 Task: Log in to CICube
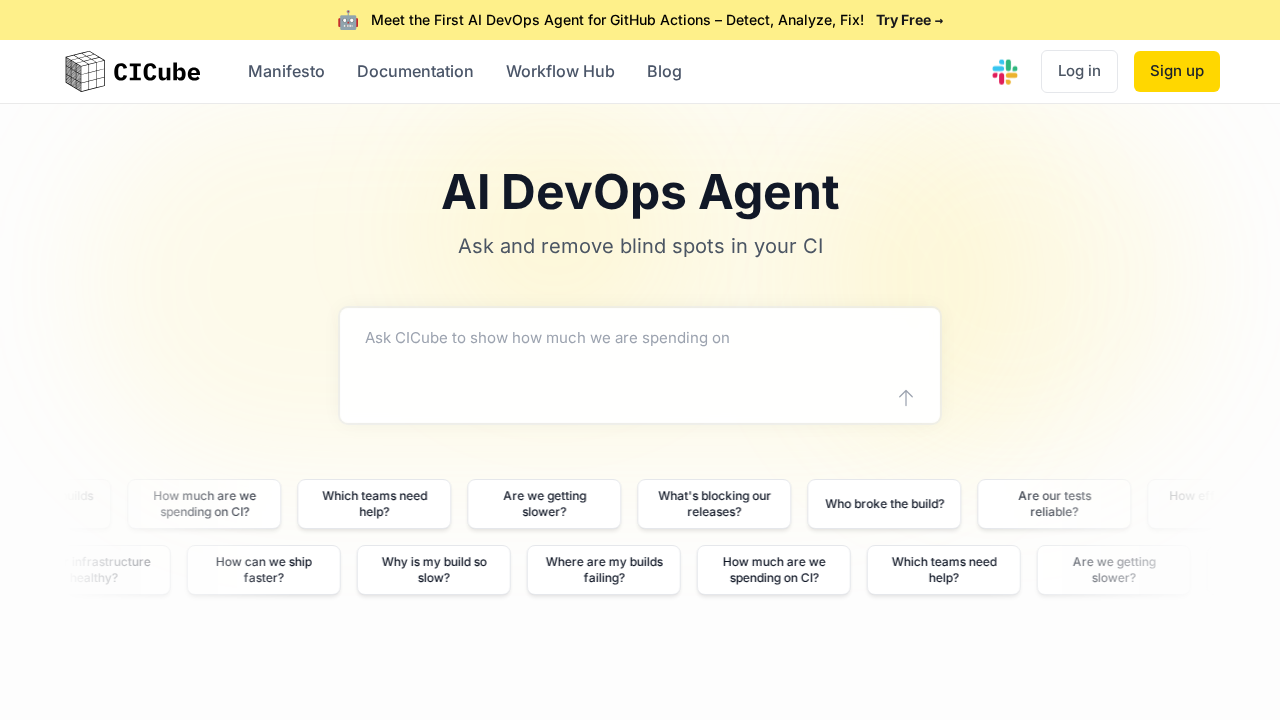click(x=1079, y=71)
